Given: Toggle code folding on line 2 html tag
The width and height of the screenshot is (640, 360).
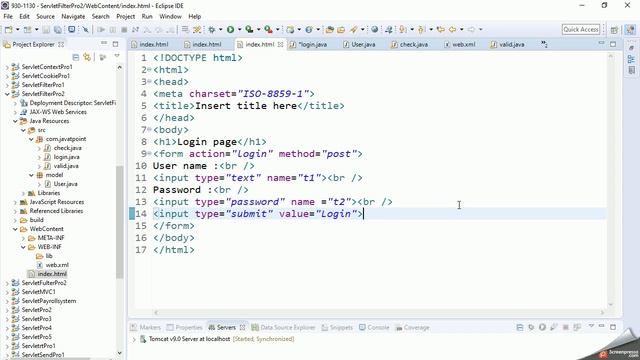Looking at the screenshot, I should click(x=149, y=70).
